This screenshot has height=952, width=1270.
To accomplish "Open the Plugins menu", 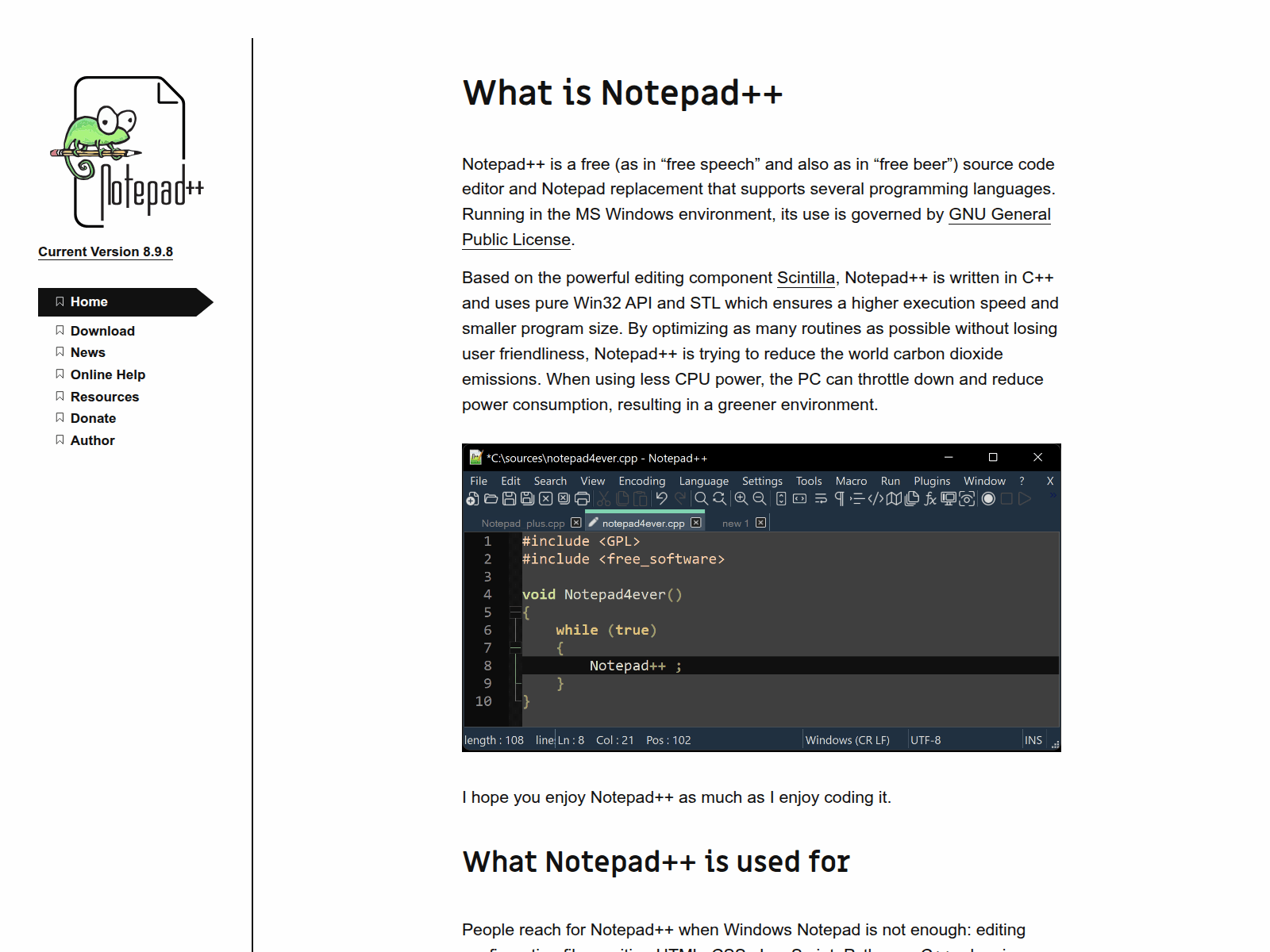I will tap(932, 481).
